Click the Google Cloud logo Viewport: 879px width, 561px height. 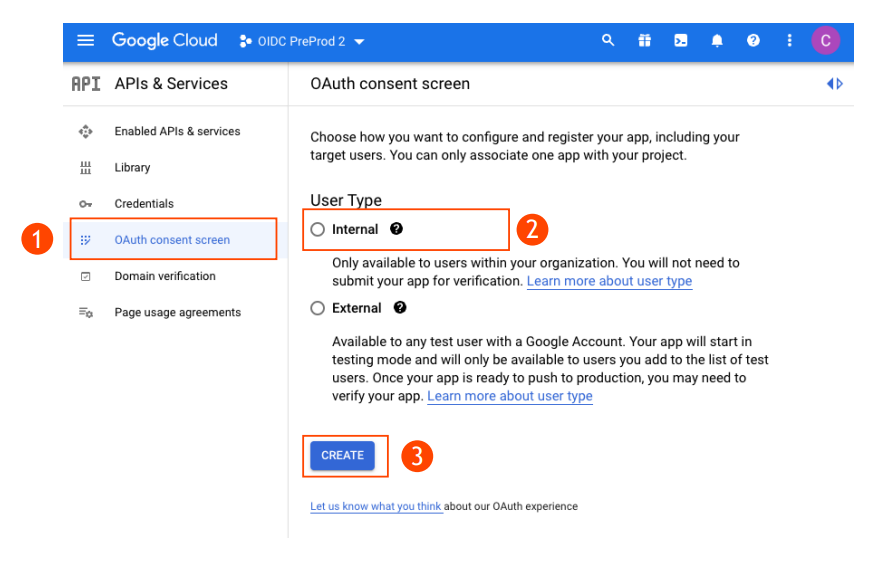click(164, 41)
